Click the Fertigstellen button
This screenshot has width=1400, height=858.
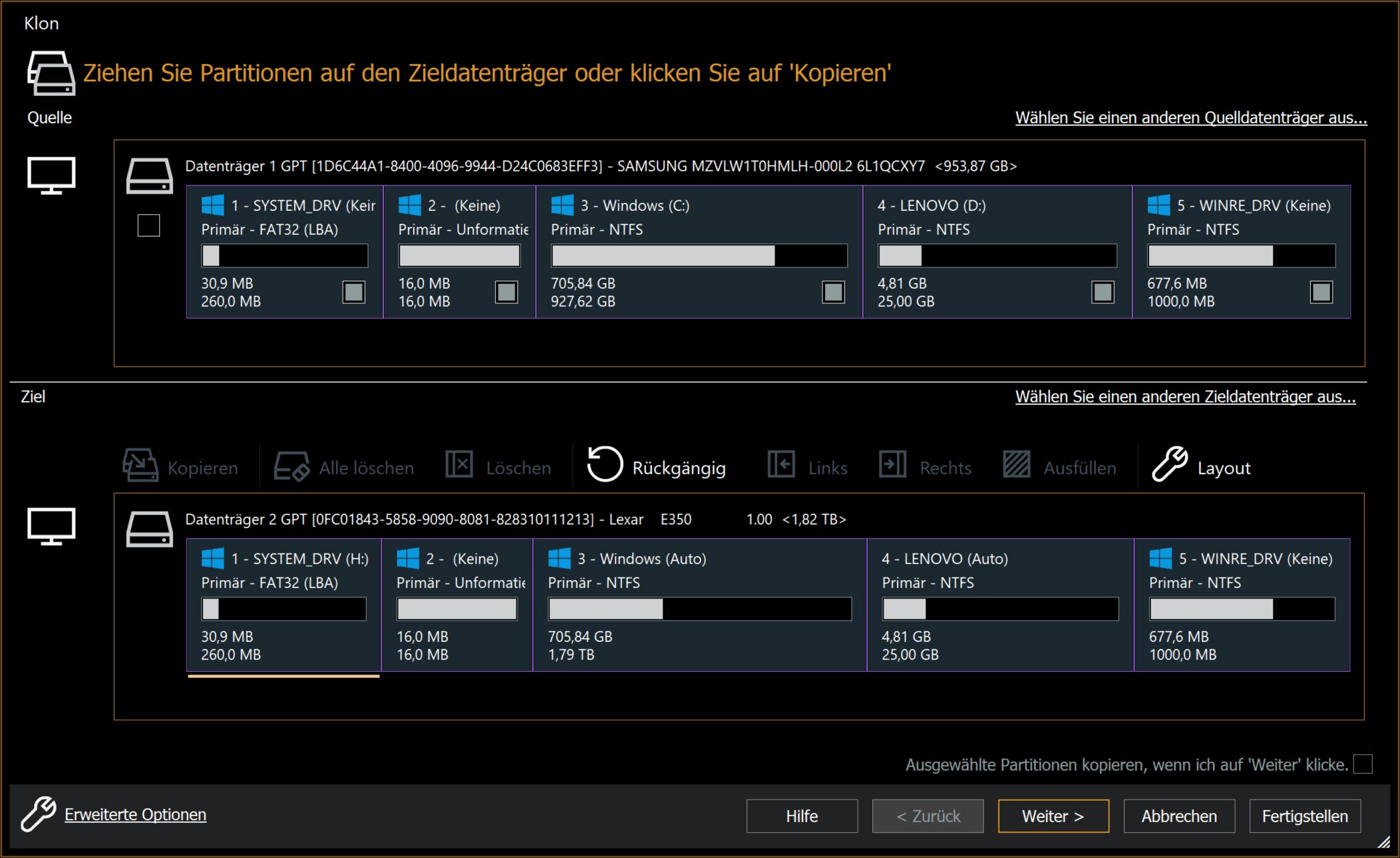tap(1304, 816)
